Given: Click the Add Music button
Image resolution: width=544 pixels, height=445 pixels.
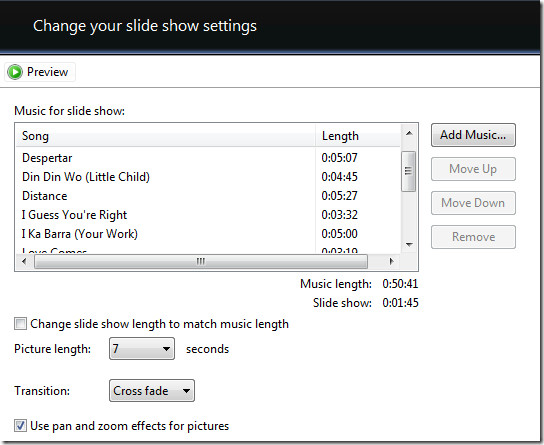Looking at the screenshot, I should [x=473, y=135].
